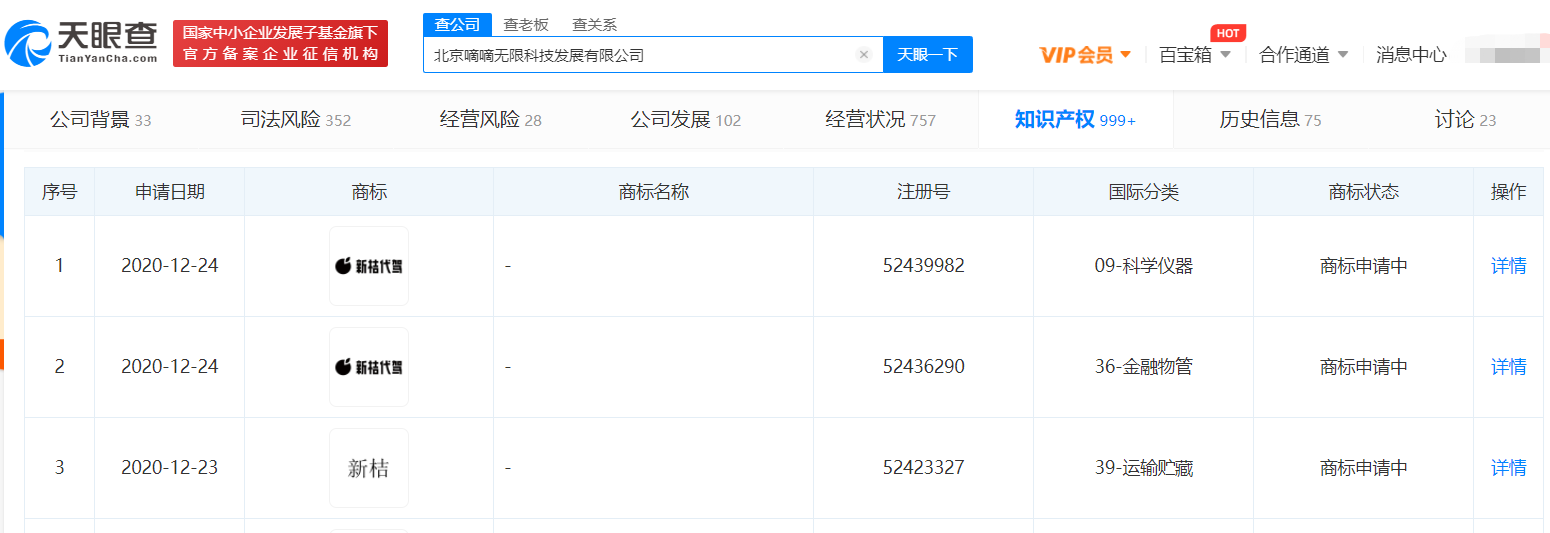Clear the search box with the X icon

tap(864, 55)
